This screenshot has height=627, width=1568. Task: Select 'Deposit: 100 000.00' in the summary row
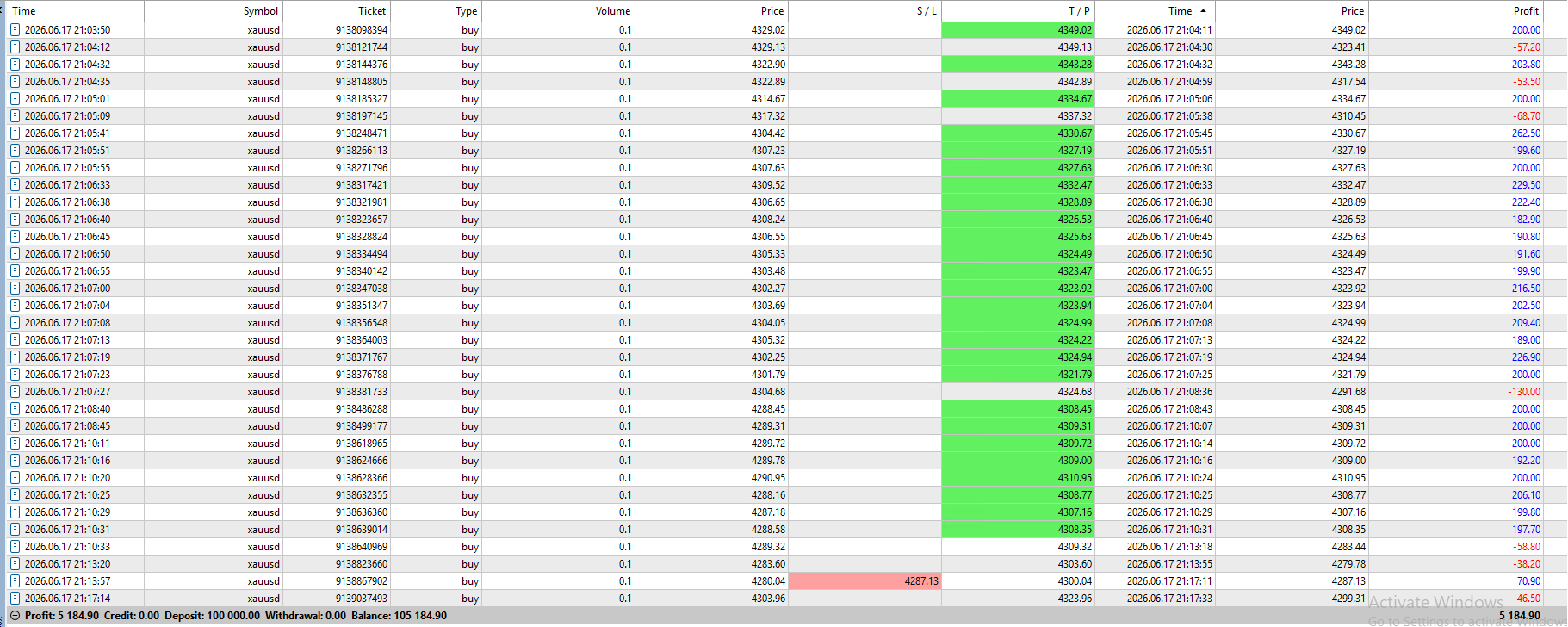tap(212, 616)
